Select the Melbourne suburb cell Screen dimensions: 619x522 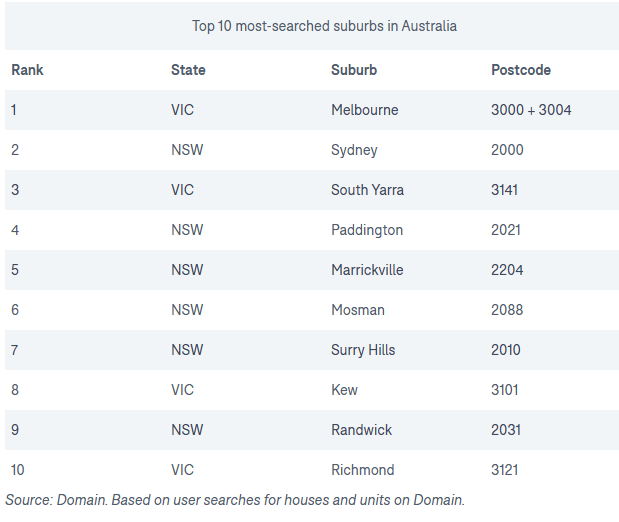[x=365, y=110]
